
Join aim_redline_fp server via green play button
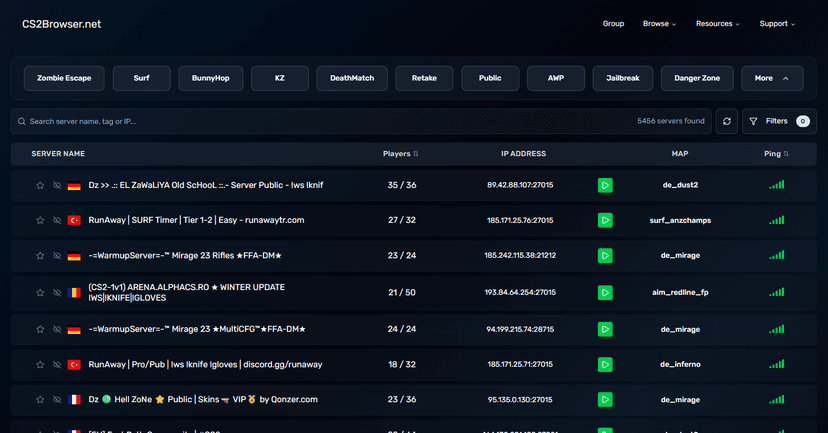click(605, 293)
